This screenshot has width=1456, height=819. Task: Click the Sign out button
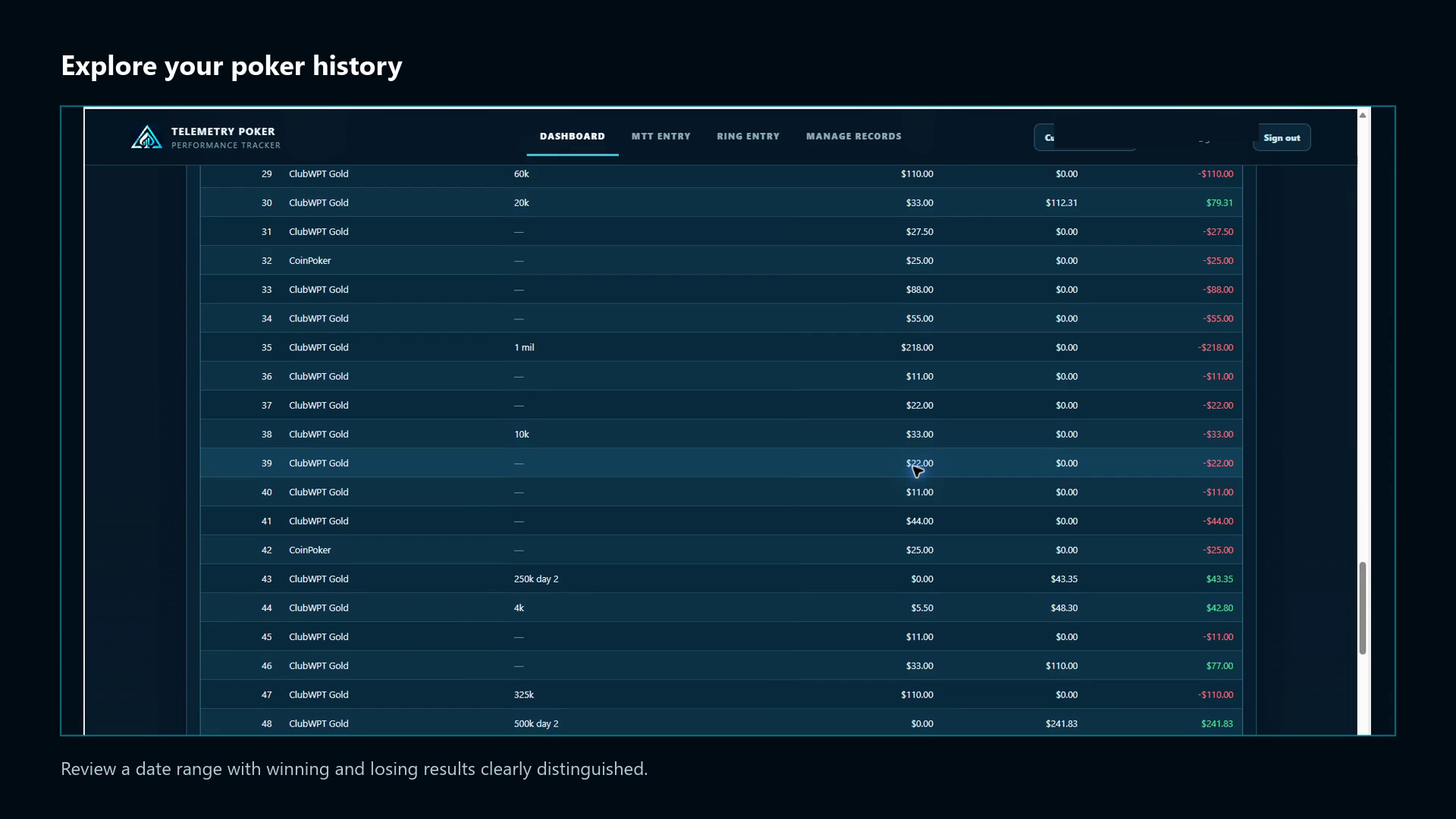[1282, 138]
